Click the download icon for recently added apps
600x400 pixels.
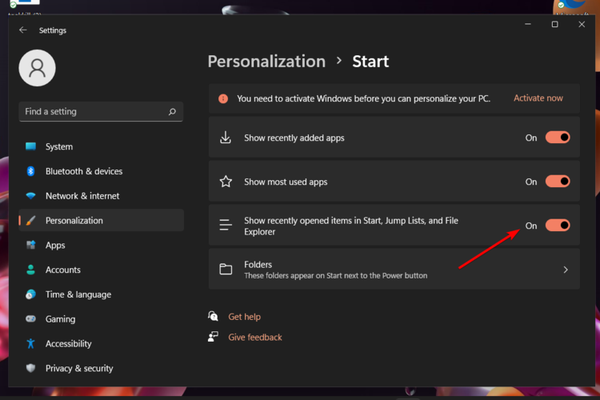(x=225, y=137)
